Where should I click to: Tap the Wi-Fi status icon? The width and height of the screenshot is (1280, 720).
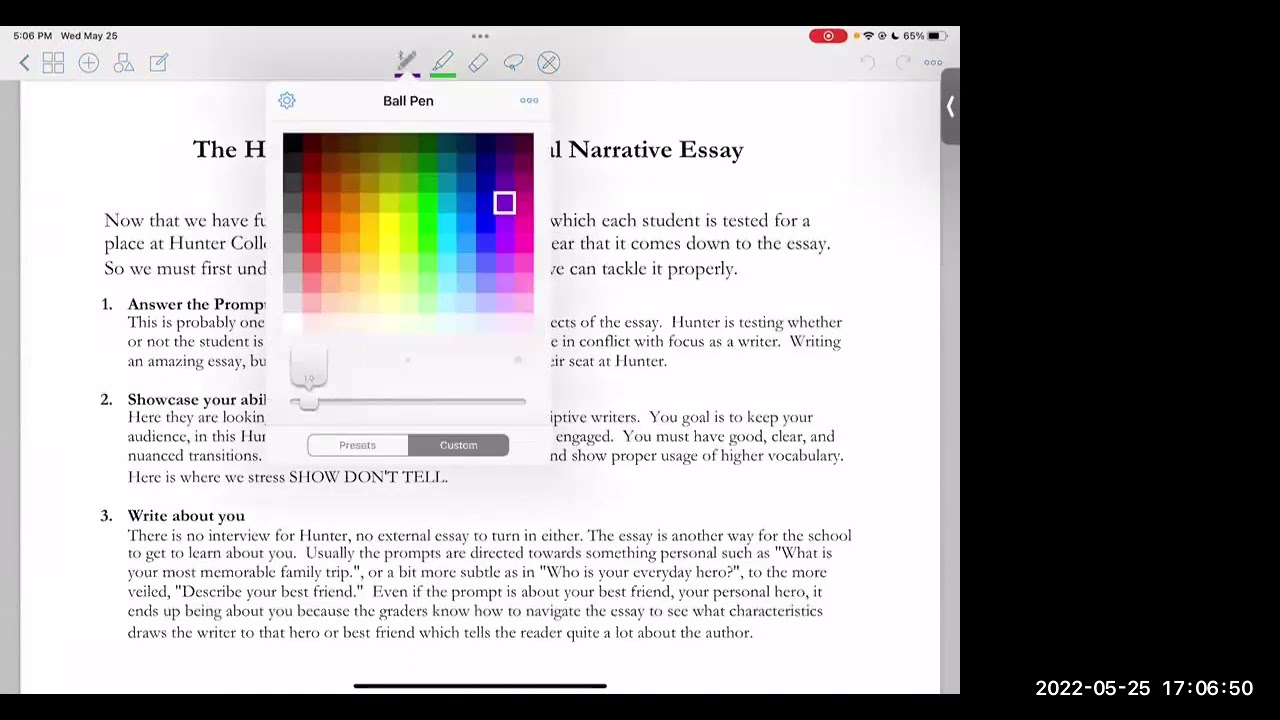868,36
